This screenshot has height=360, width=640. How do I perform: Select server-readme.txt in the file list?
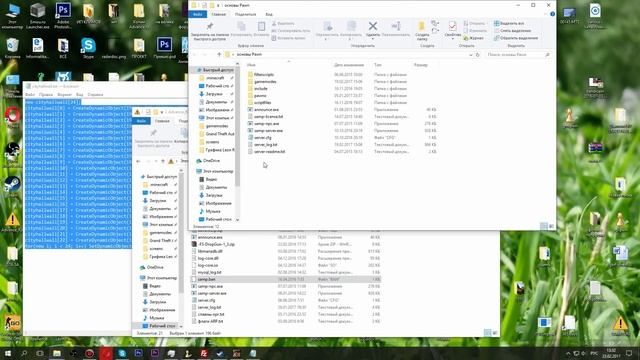tap(269, 151)
